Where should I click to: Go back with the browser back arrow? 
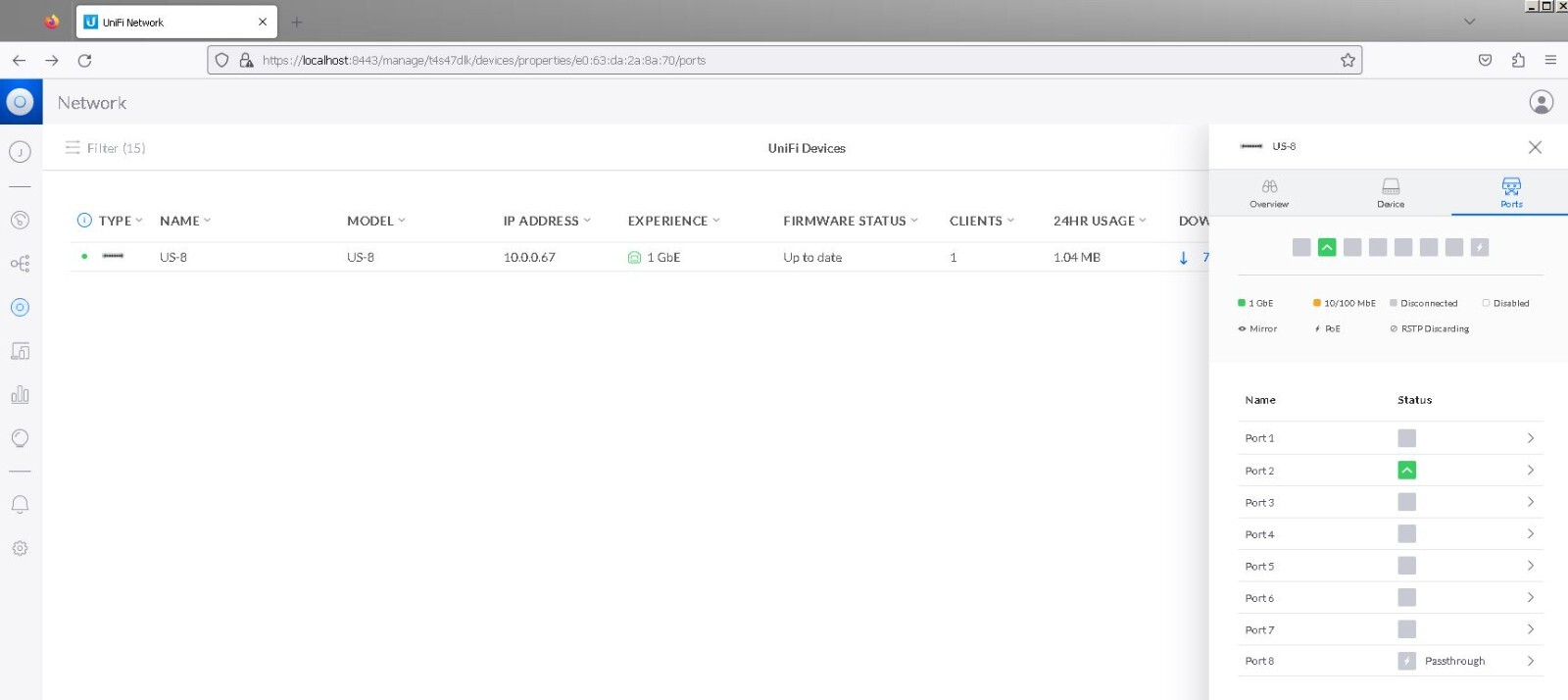(x=19, y=60)
